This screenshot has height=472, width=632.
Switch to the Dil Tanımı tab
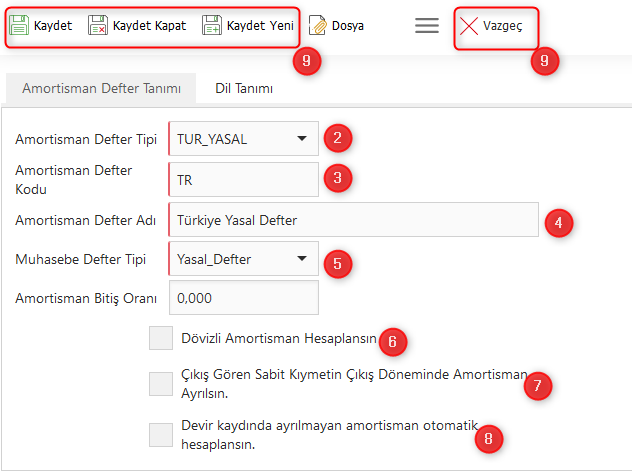click(x=244, y=89)
